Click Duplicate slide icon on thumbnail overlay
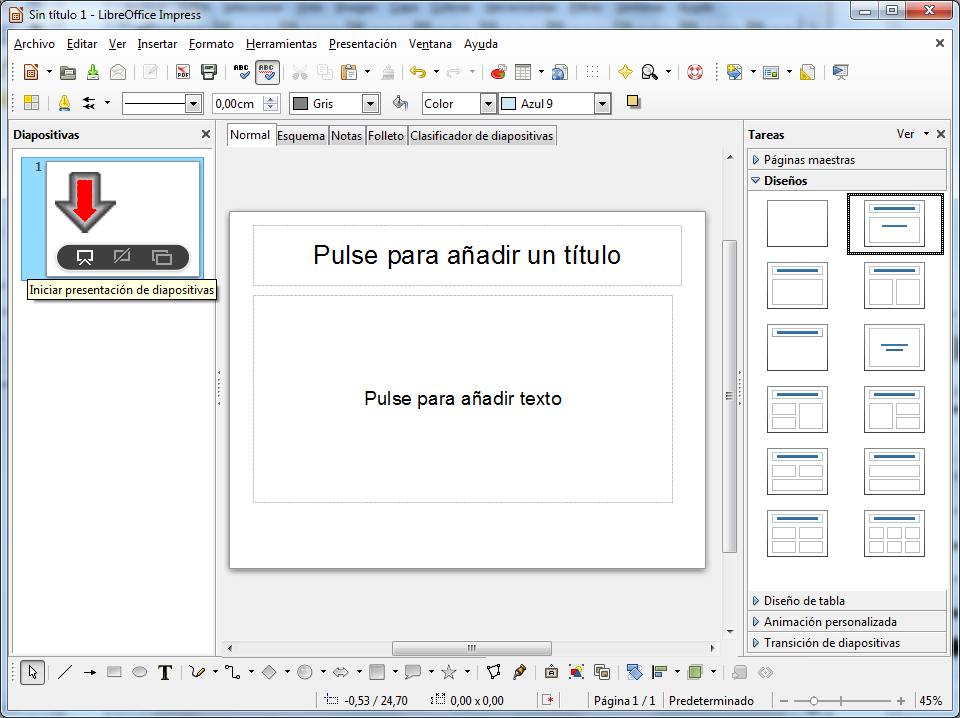Screen dimensions: 960x718 162,257
